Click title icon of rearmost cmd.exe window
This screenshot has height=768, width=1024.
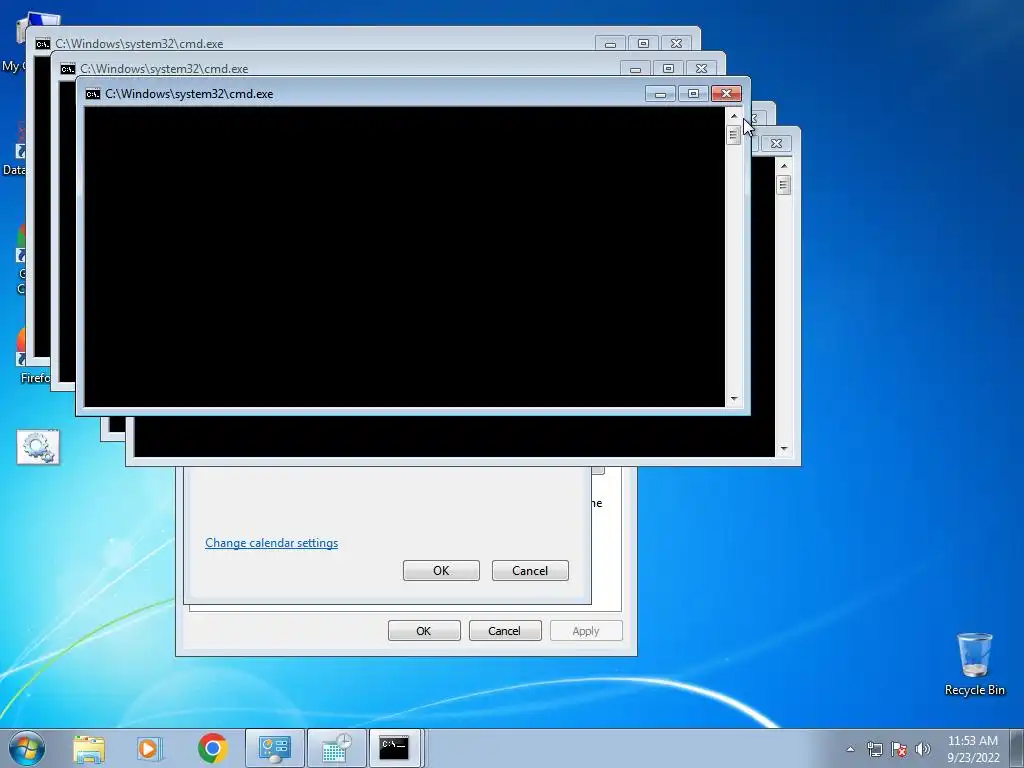pyautogui.click(x=43, y=44)
